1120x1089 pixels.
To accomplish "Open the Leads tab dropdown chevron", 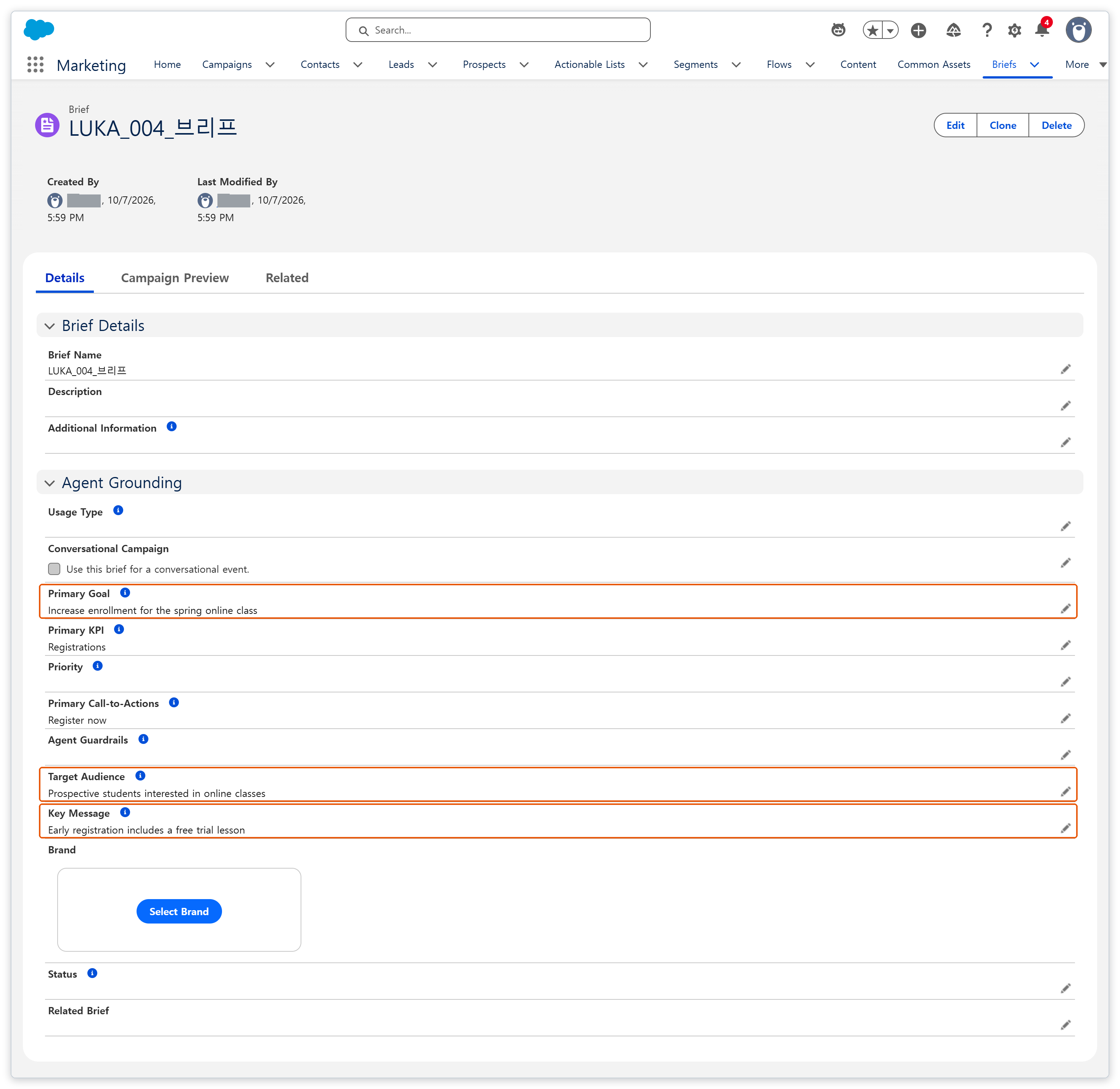I will (x=433, y=65).
